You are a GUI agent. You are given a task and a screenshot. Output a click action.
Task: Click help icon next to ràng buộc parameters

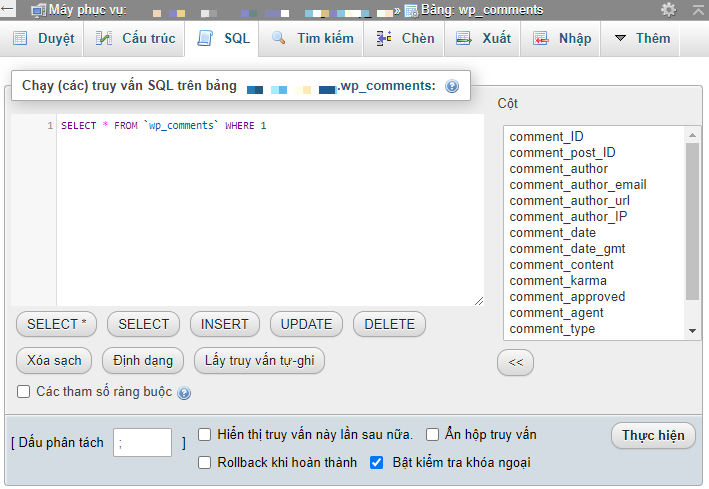184,393
